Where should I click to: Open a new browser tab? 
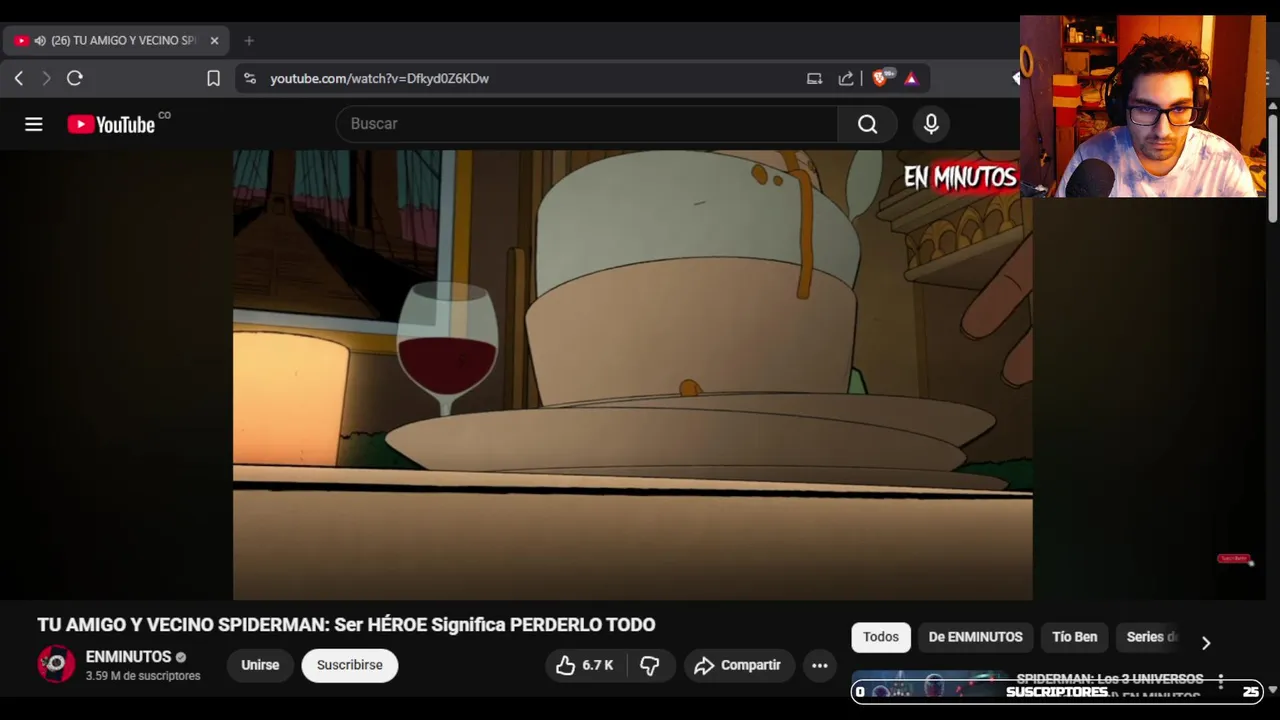[x=249, y=41]
